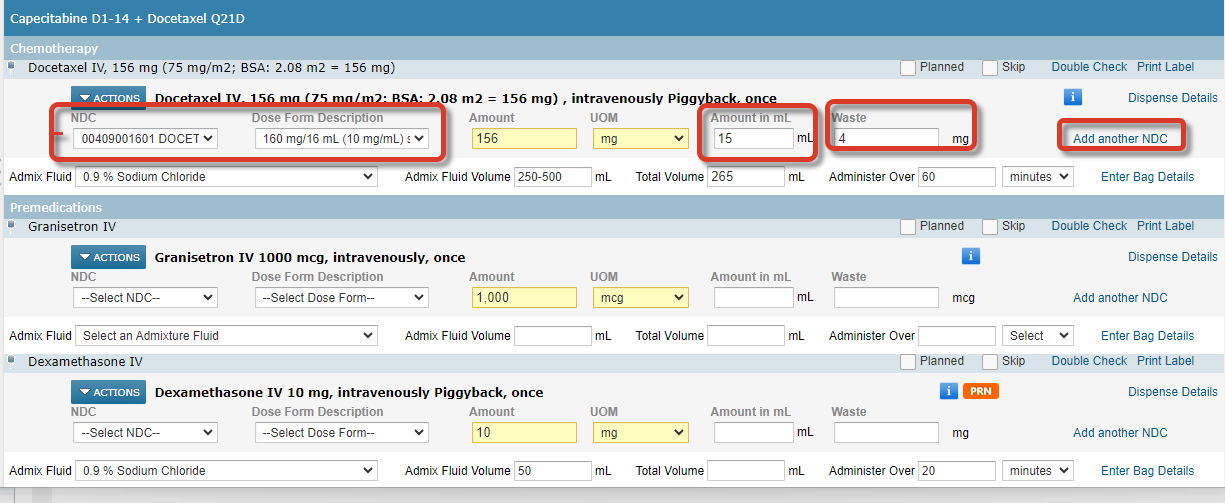1225x503 pixels.
Task: Open Docetaxel UOM mg dropdown
Action: tap(639, 138)
